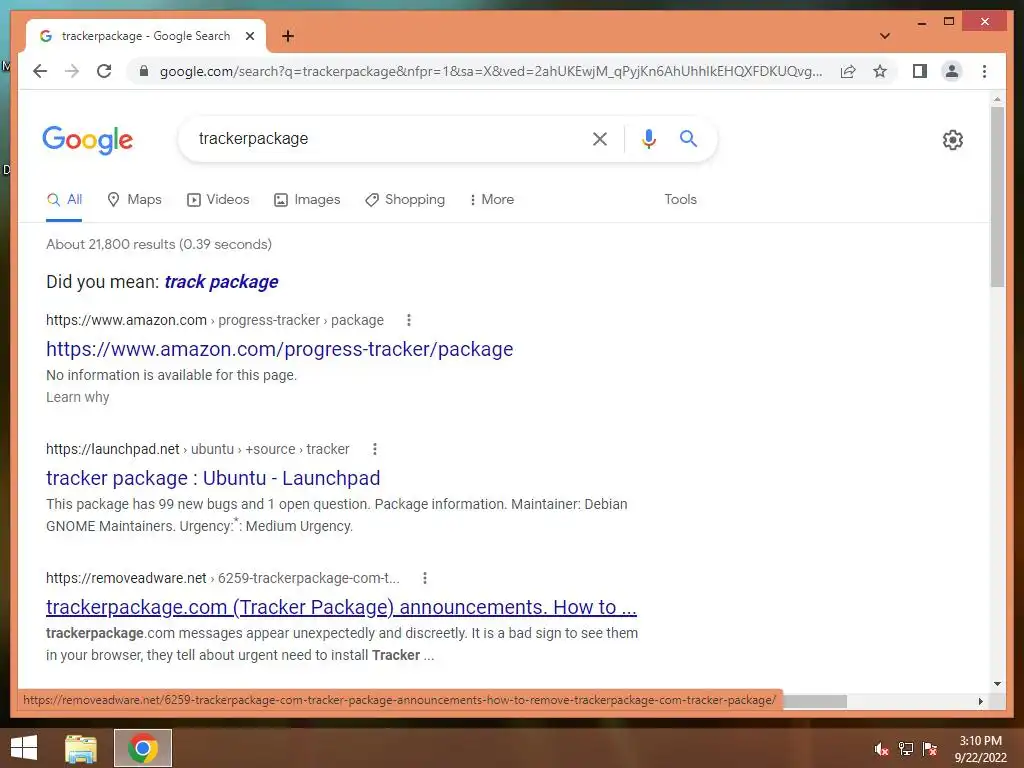1024x768 pixels.
Task: Open the trackerpackage.com announcements result
Action: 341,607
